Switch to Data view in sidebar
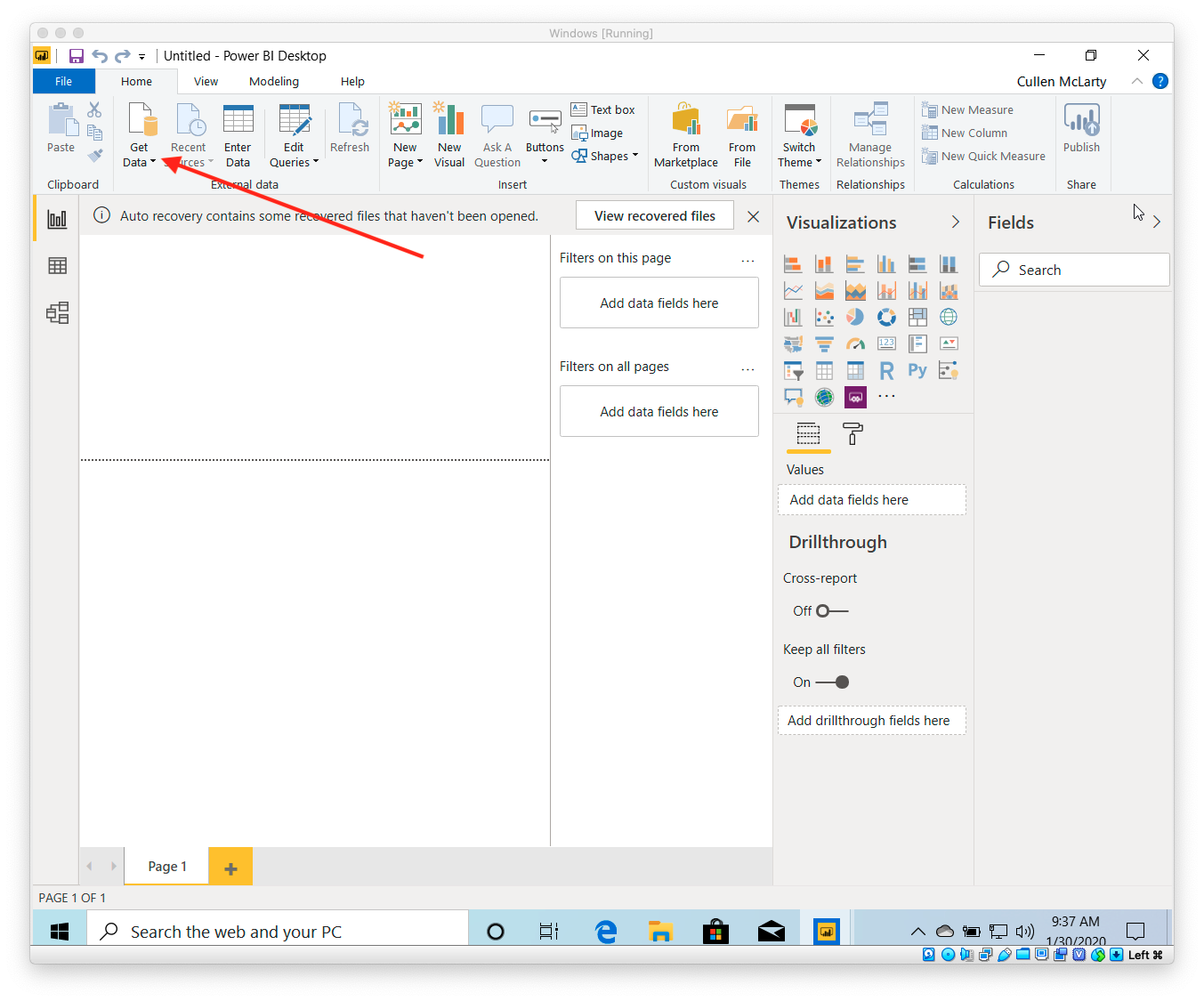The height and width of the screenshot is (1001, 1204). (58, 266)
